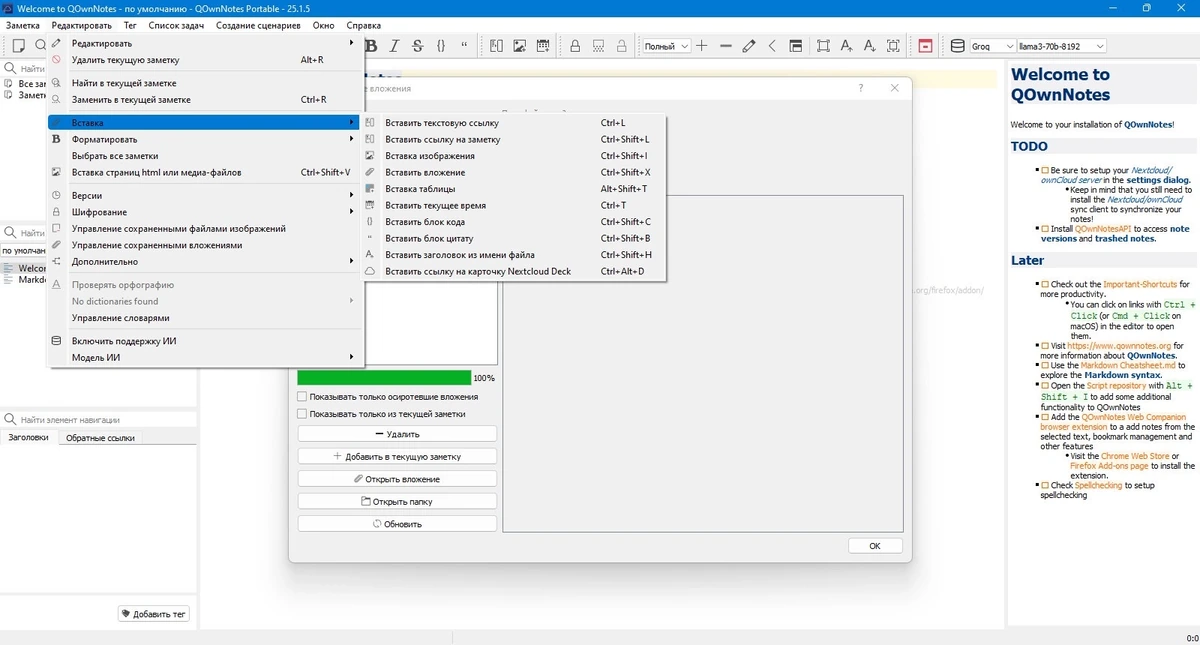
Task: Open the Groq AI backend dropdown
Action: (x=992, y=46)
